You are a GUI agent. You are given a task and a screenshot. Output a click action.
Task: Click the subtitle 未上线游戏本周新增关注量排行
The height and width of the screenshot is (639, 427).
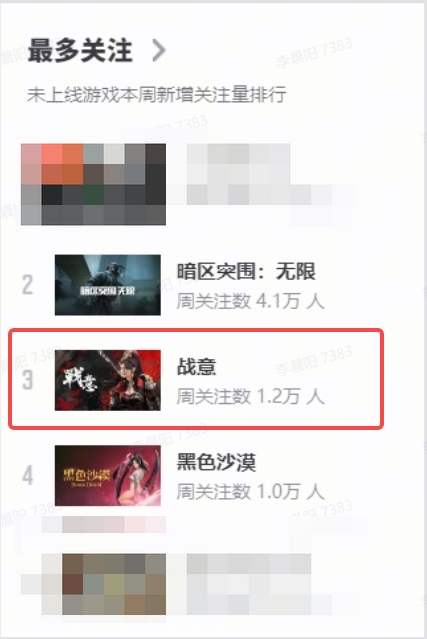tap(157, 95)
